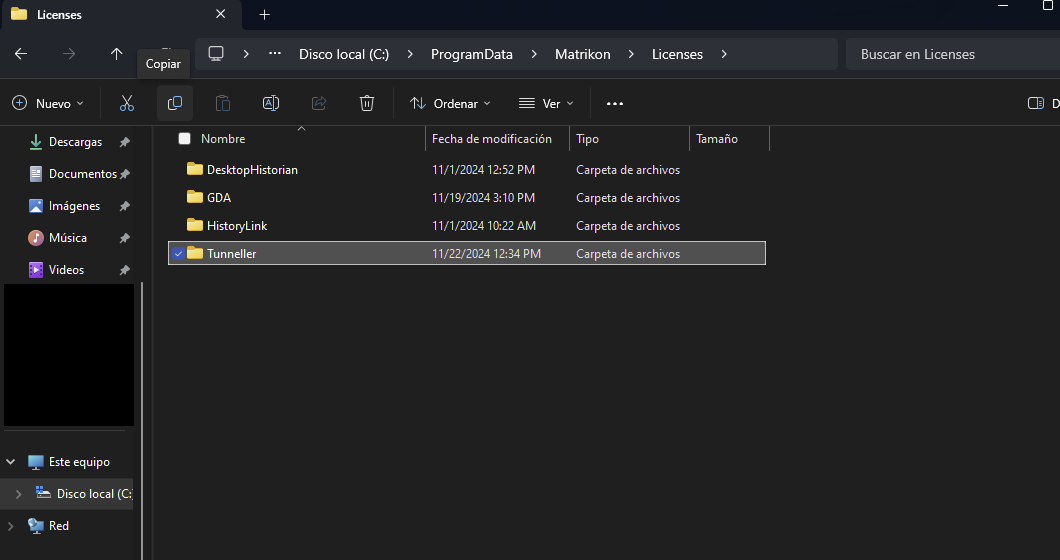Open Videos in the sidebar
This screenshot has width=1060, height=560.
tap(66, 270)
